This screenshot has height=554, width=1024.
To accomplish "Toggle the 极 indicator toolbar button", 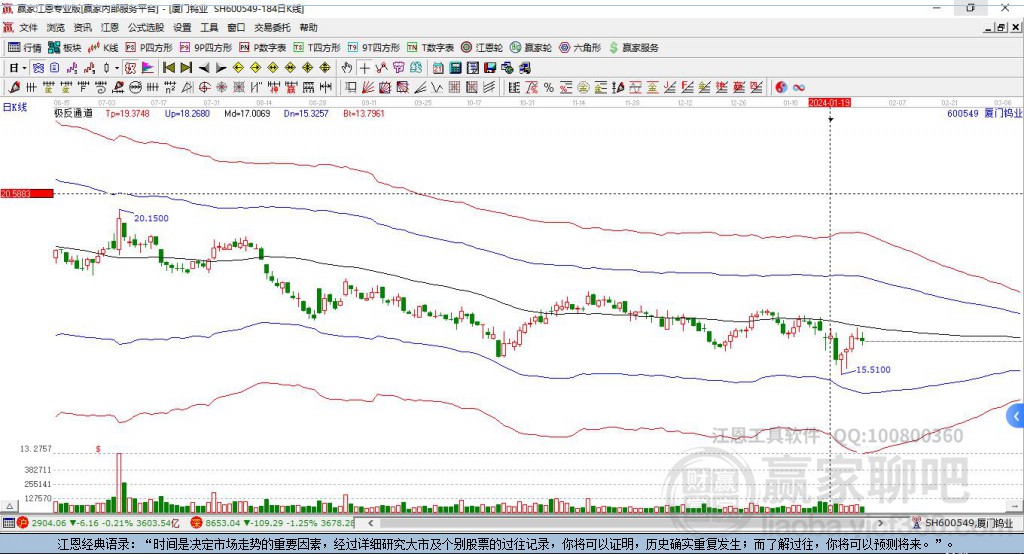I will [x=130, y=67].
